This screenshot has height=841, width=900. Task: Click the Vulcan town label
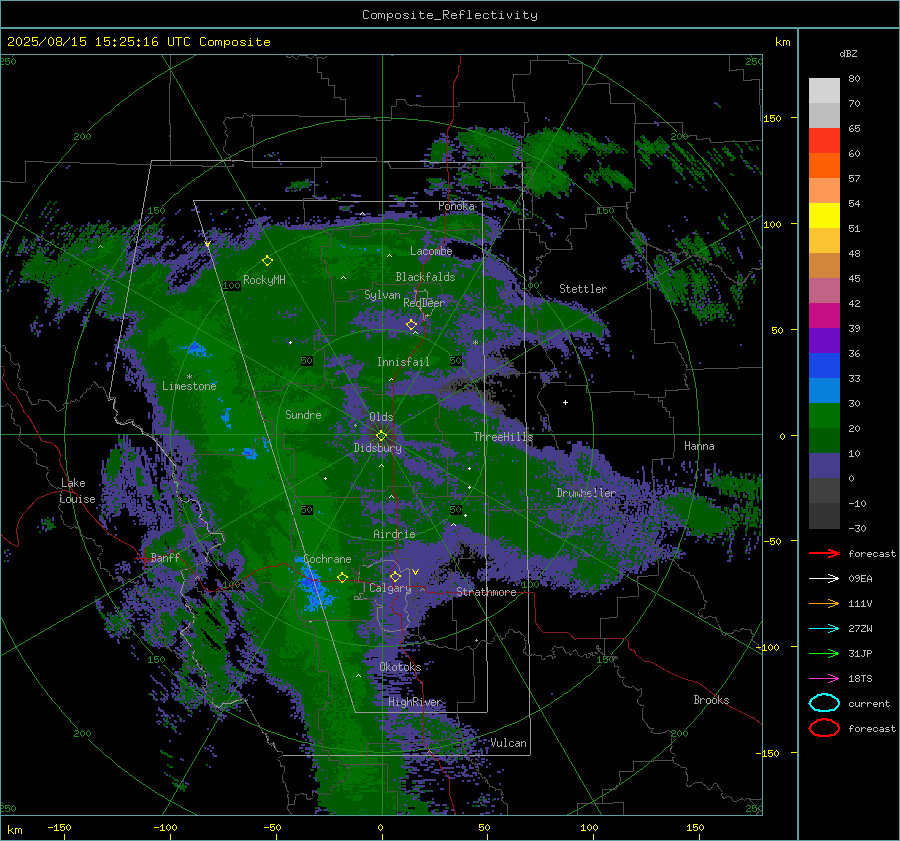point(509,743)
